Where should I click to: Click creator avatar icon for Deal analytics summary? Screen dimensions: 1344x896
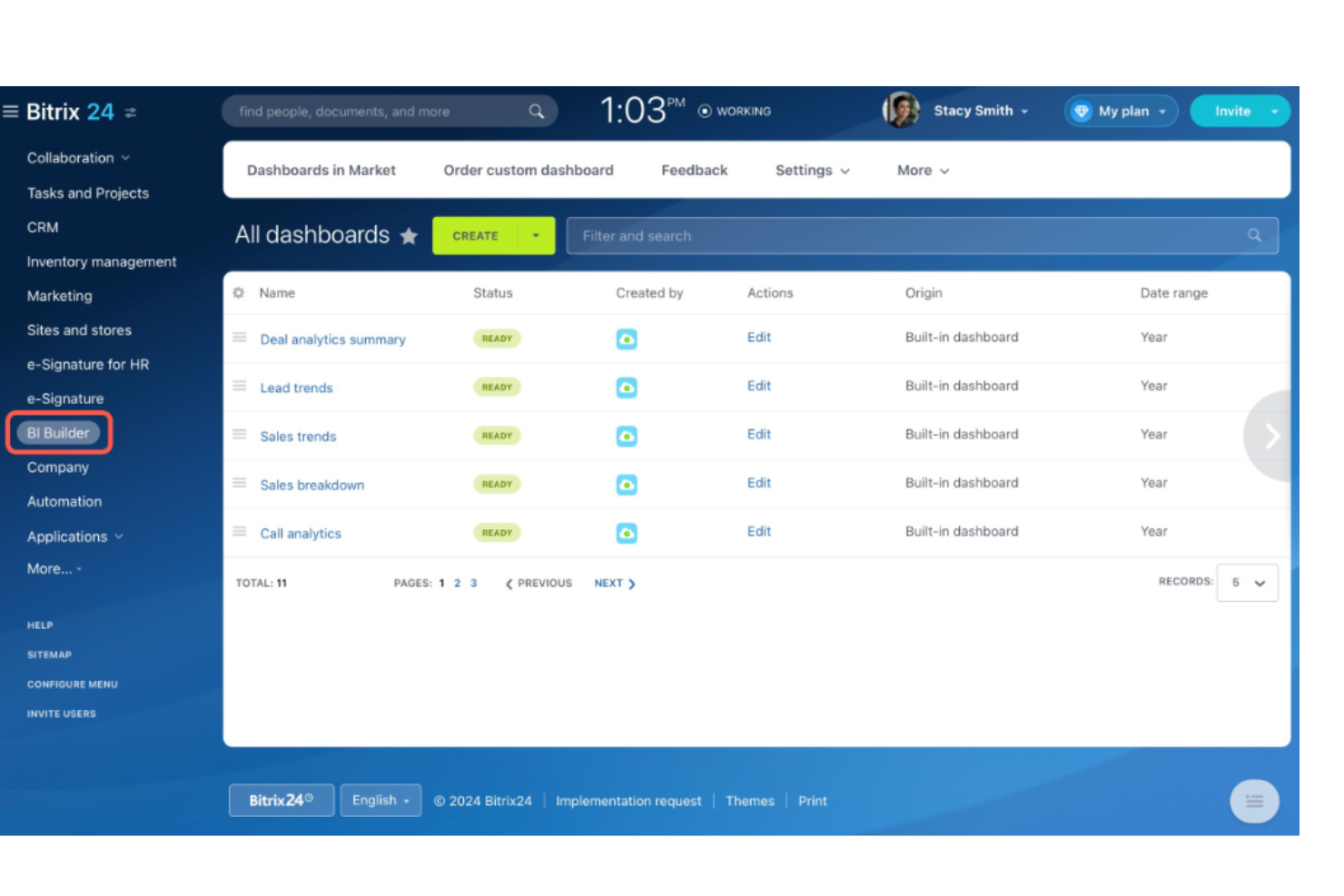(627, 340)
